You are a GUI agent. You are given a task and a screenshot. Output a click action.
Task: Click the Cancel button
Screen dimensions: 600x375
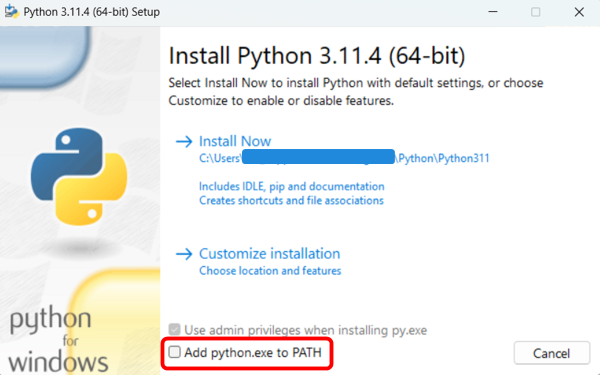pos(551,353)
